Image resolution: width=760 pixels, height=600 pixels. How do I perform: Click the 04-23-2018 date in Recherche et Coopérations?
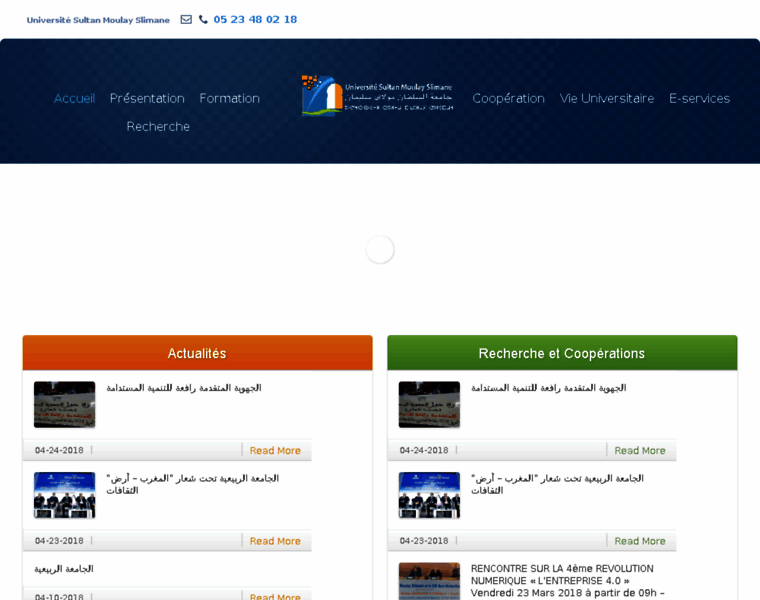[424, 541]
